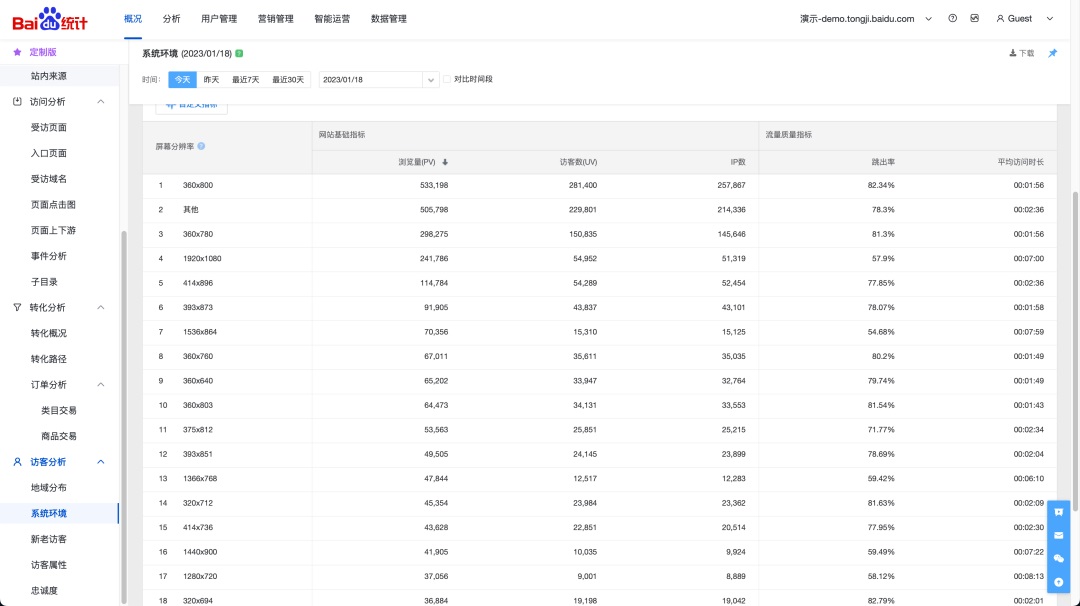
Task: Click the 下载 download button
Action: pyautogui.click(x=1021, y=53)
